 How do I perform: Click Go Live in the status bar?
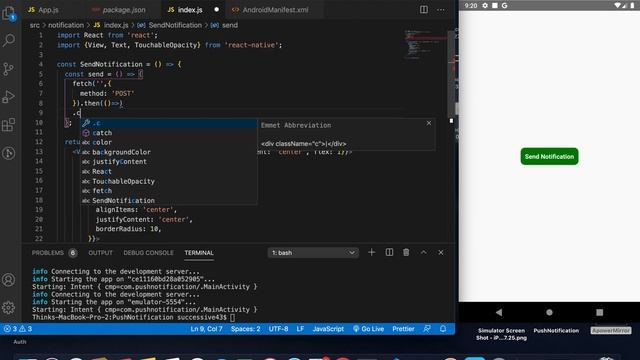coord(368,329)
